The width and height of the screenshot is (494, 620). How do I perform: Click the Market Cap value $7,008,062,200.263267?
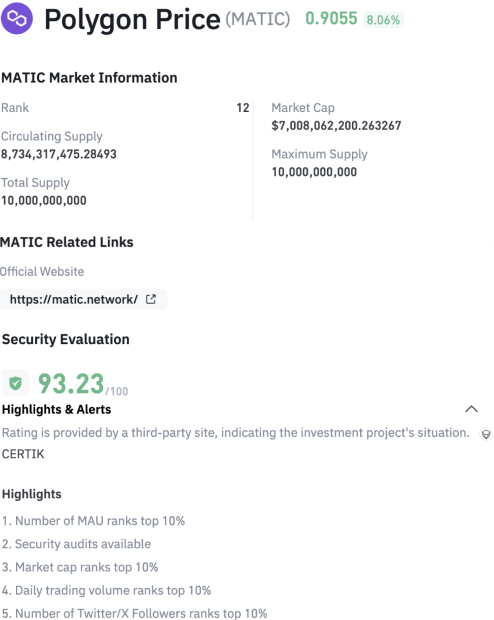click(x=336, y=126)
